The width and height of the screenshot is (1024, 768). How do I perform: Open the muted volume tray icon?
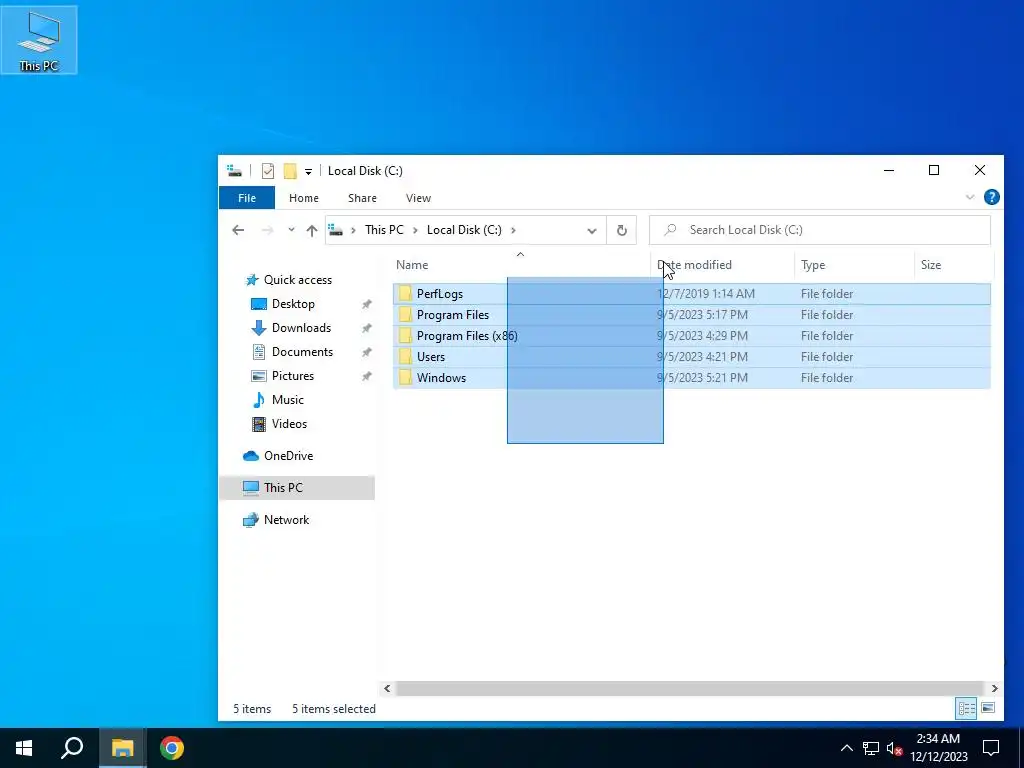pyautogui.click(x=894, y=748)
